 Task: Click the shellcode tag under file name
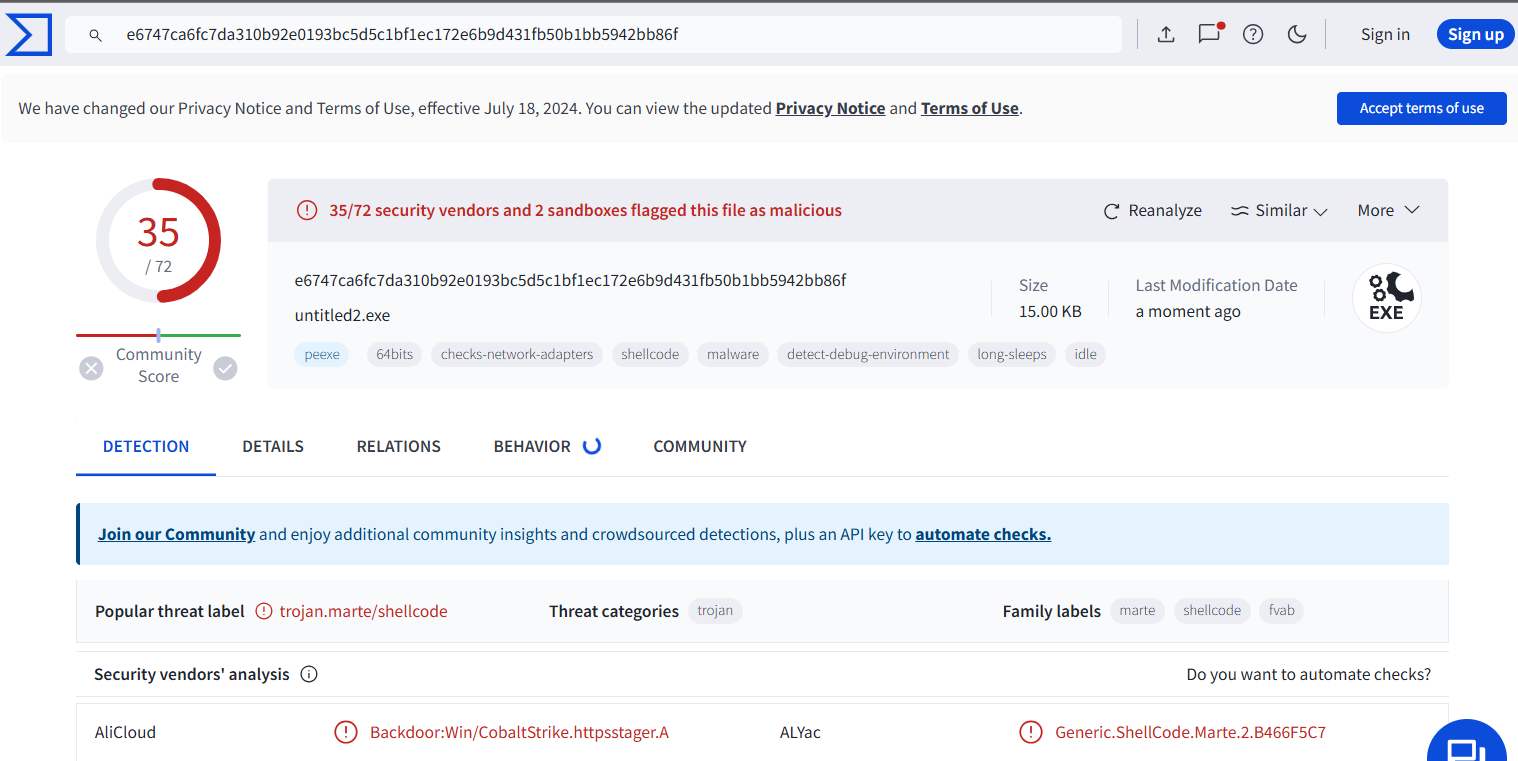[650, 354]
